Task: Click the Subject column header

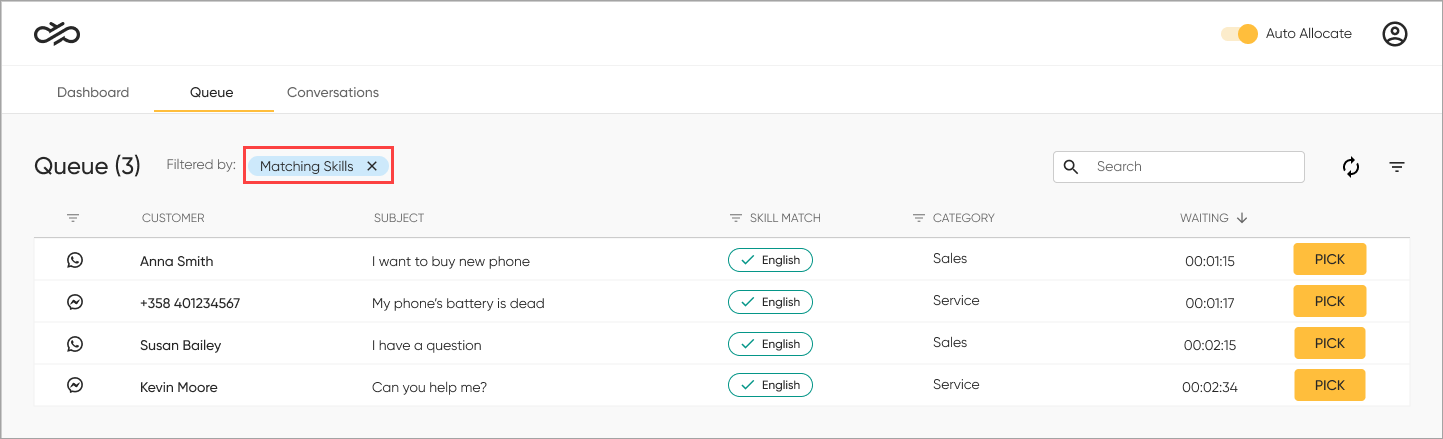Action: (399, 218)
